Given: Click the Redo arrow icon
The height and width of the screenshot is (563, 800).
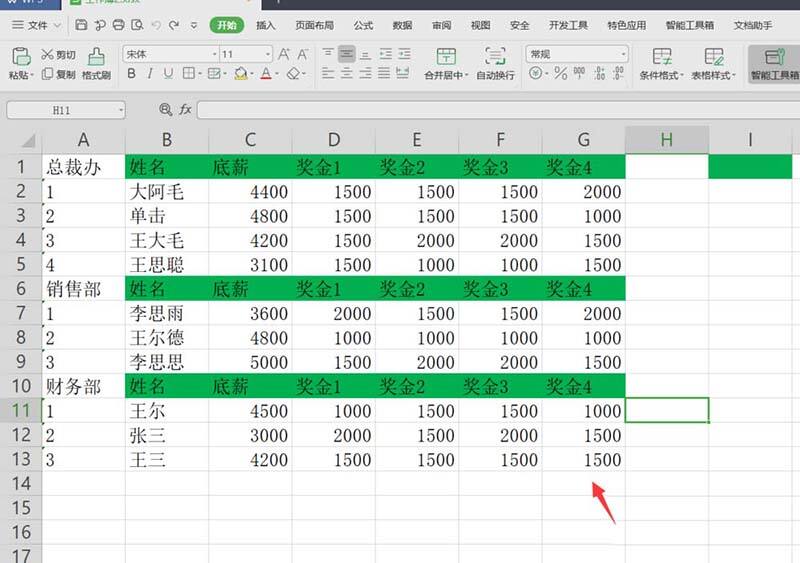Looking at the screenshot, I should coord(175,25).
